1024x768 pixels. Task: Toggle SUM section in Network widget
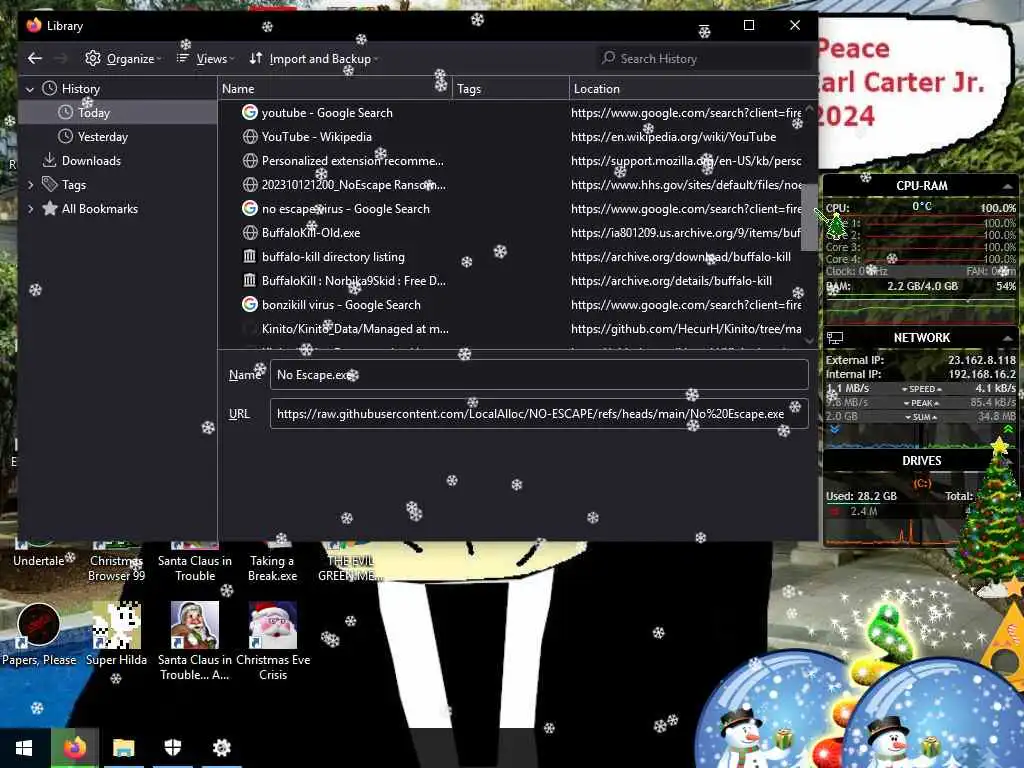(x=921, y=417)
